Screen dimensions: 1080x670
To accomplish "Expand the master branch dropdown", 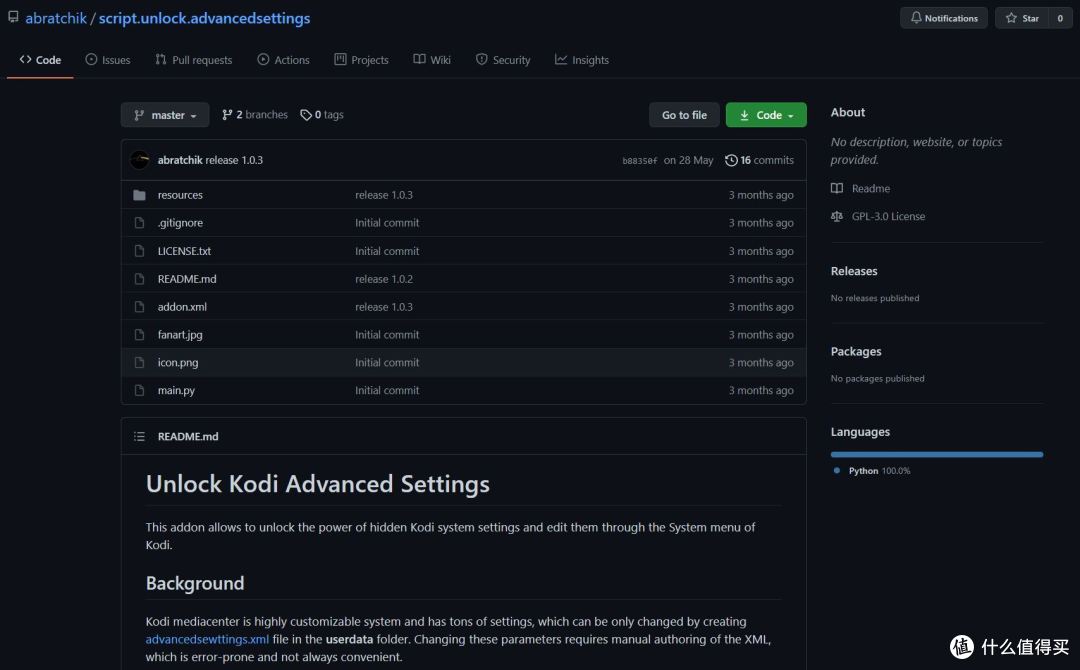I will click(165, 115).
